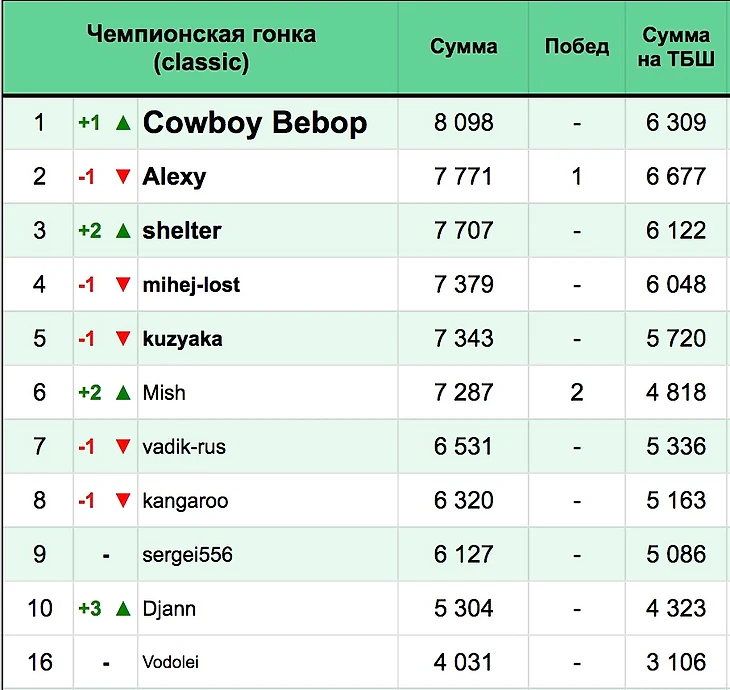Click the red down arrow beside vadik-rus
The image size is (730, 690).
point(123,446)
